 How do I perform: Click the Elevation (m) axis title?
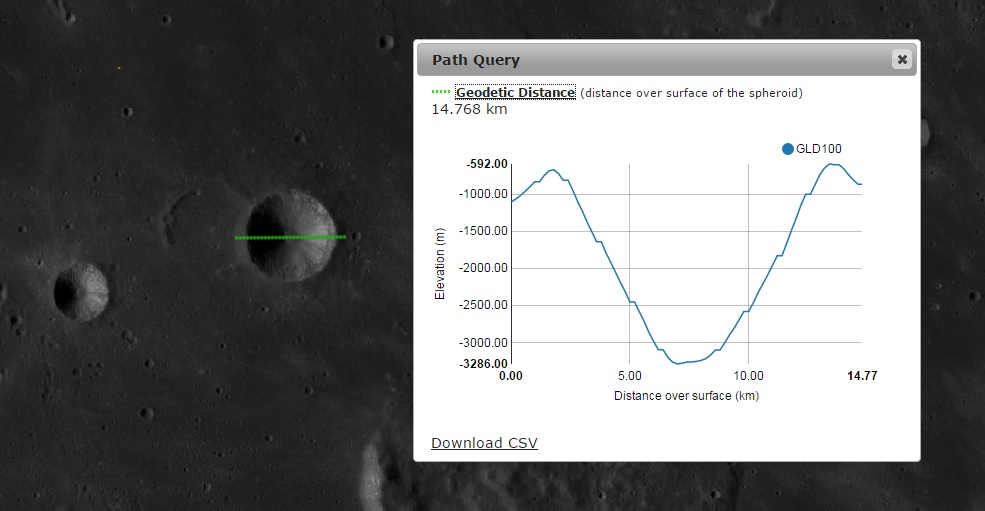(x=440, y=264)
